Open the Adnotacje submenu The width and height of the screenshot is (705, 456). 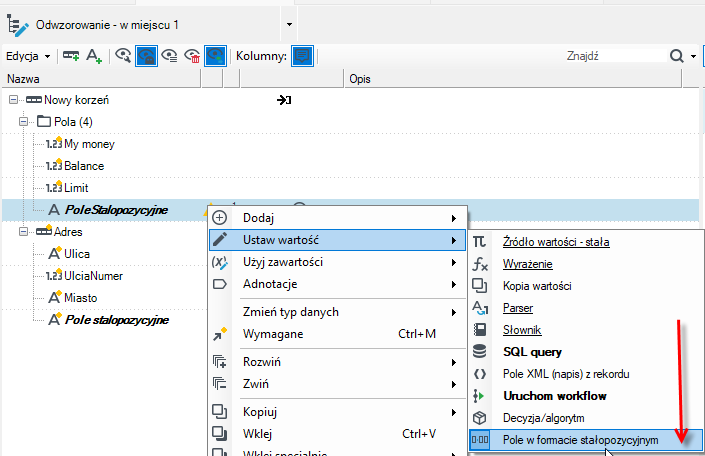click(338, 284)
